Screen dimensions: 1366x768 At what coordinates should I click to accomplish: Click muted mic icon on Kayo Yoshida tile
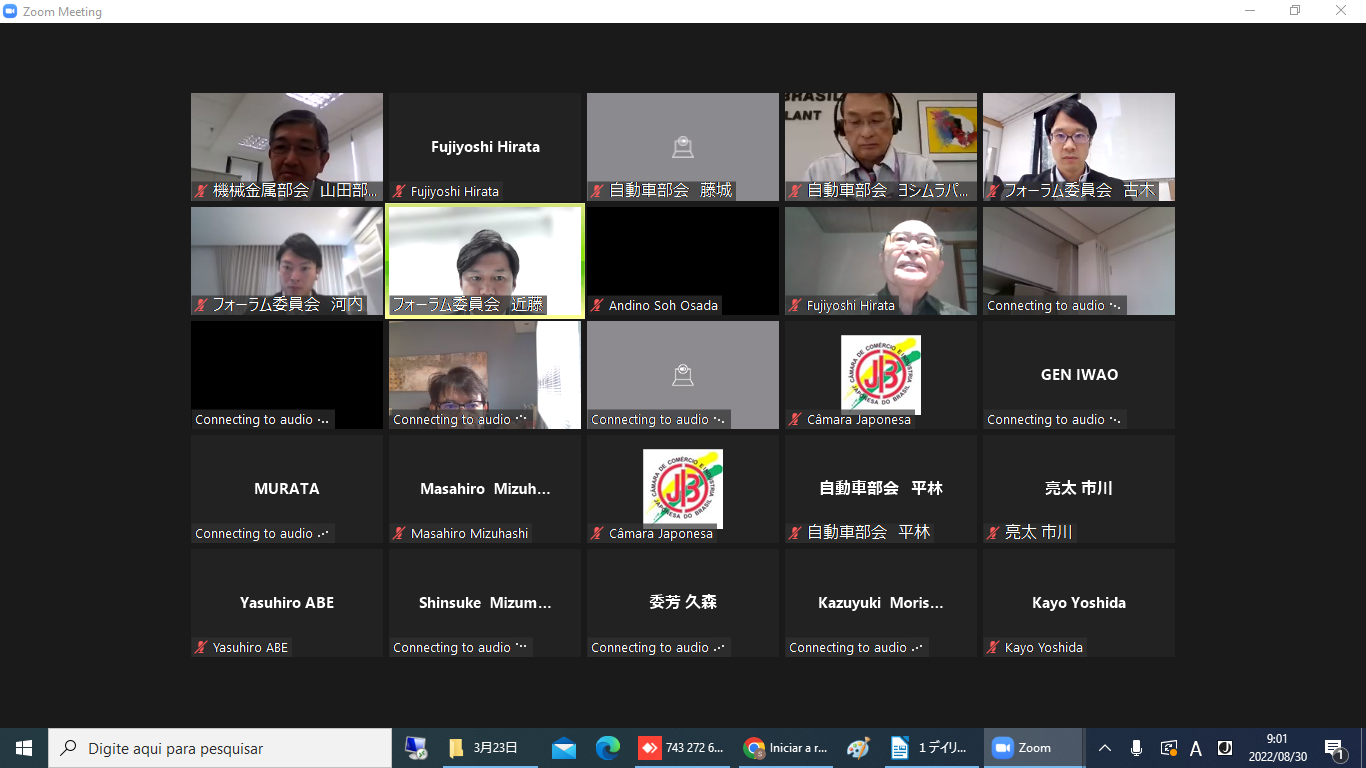pos(993,648)
